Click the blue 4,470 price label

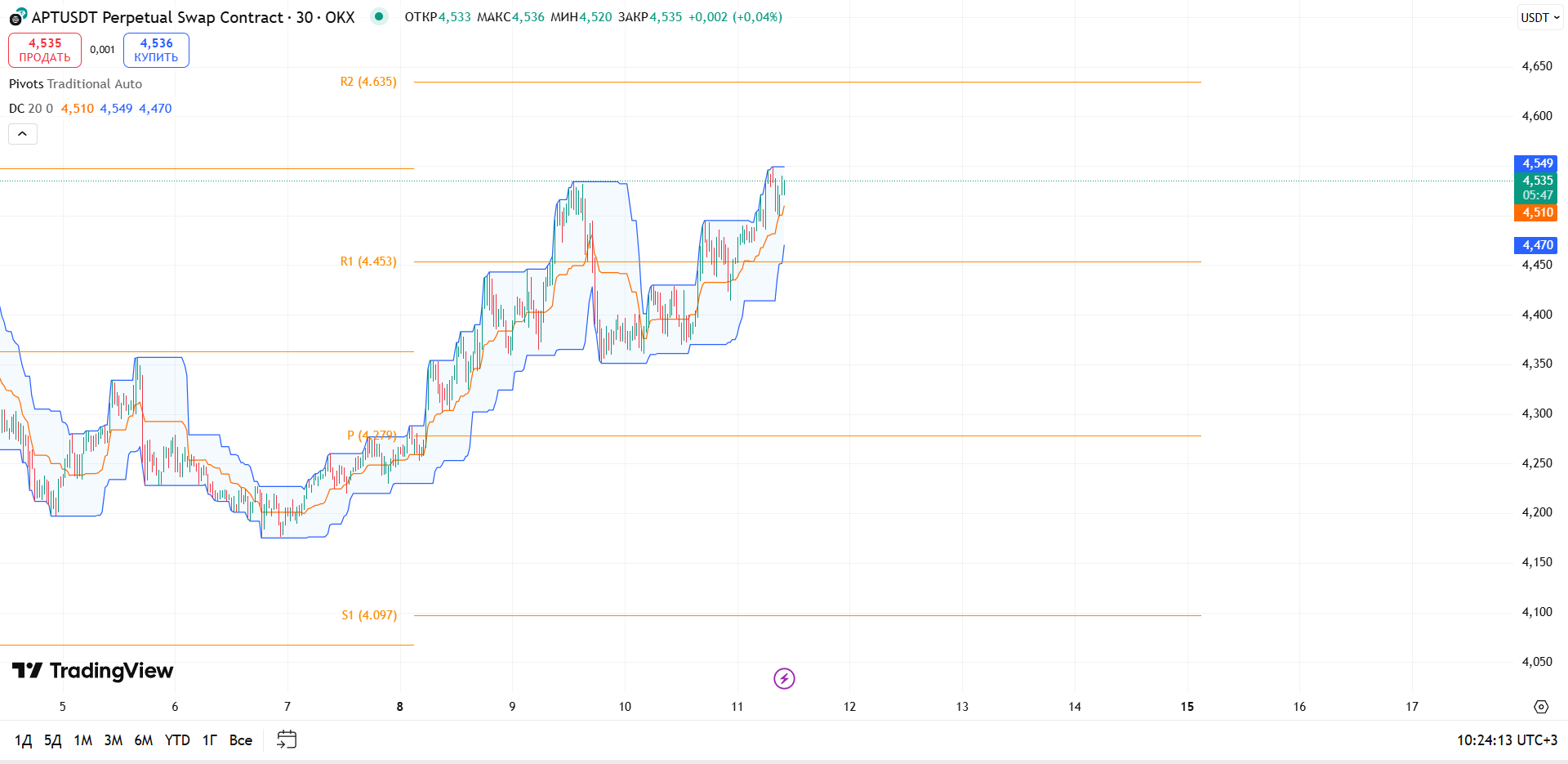tap(1535, 245)
